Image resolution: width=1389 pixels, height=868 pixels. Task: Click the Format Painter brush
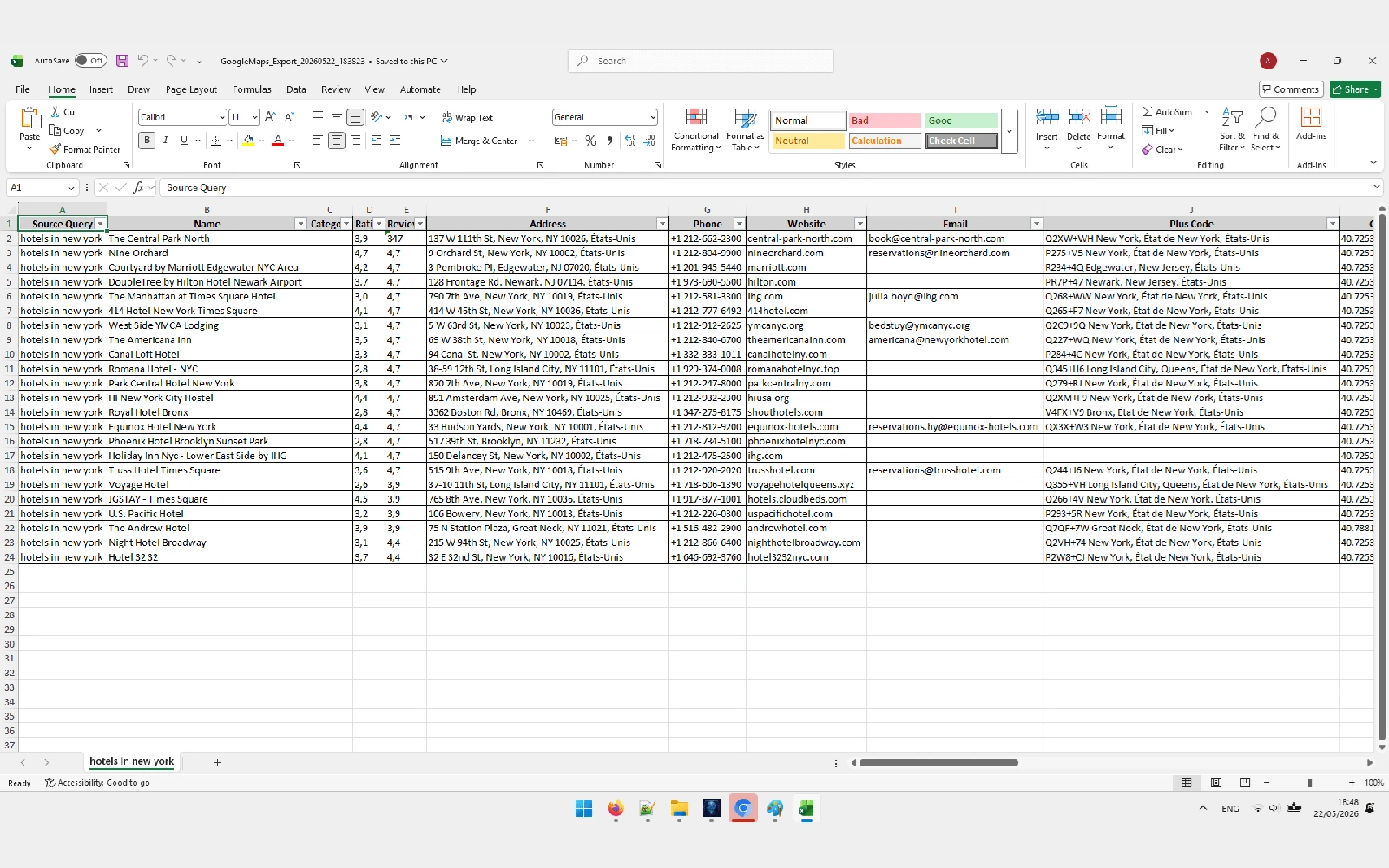(x=56, y=149)
